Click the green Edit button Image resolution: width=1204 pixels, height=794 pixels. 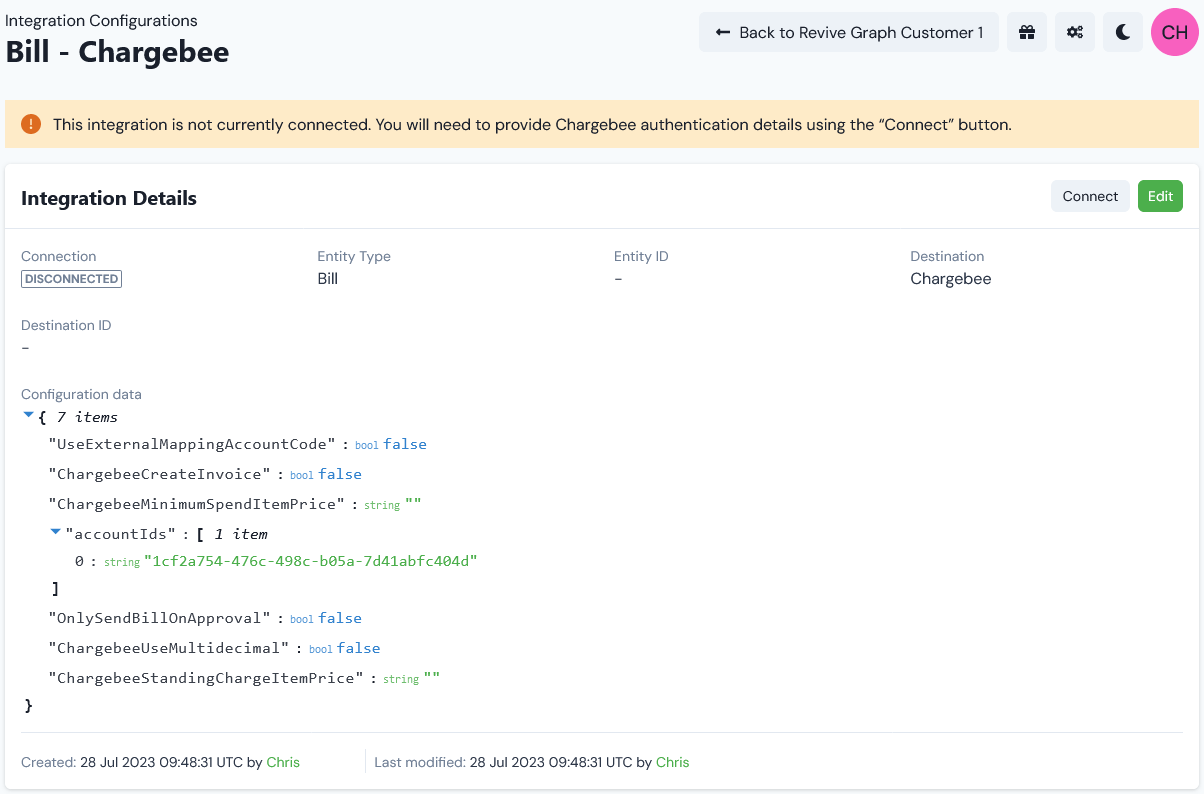click(x=1160, y=196)
